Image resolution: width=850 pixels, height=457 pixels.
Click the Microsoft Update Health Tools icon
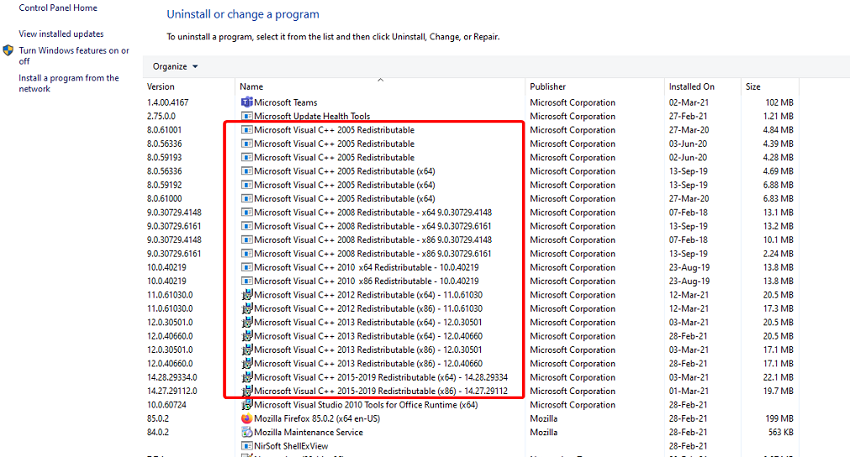tap(247, 116)
